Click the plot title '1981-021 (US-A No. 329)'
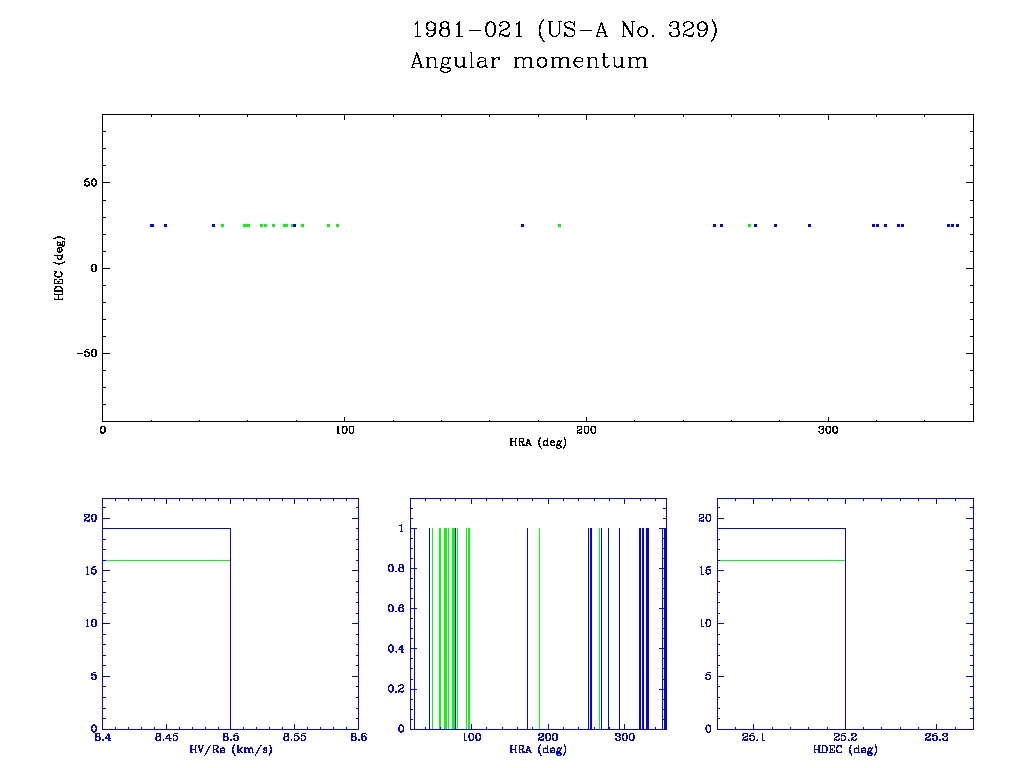Viewport: 1024px width, 768px height. tap(564, 30)
